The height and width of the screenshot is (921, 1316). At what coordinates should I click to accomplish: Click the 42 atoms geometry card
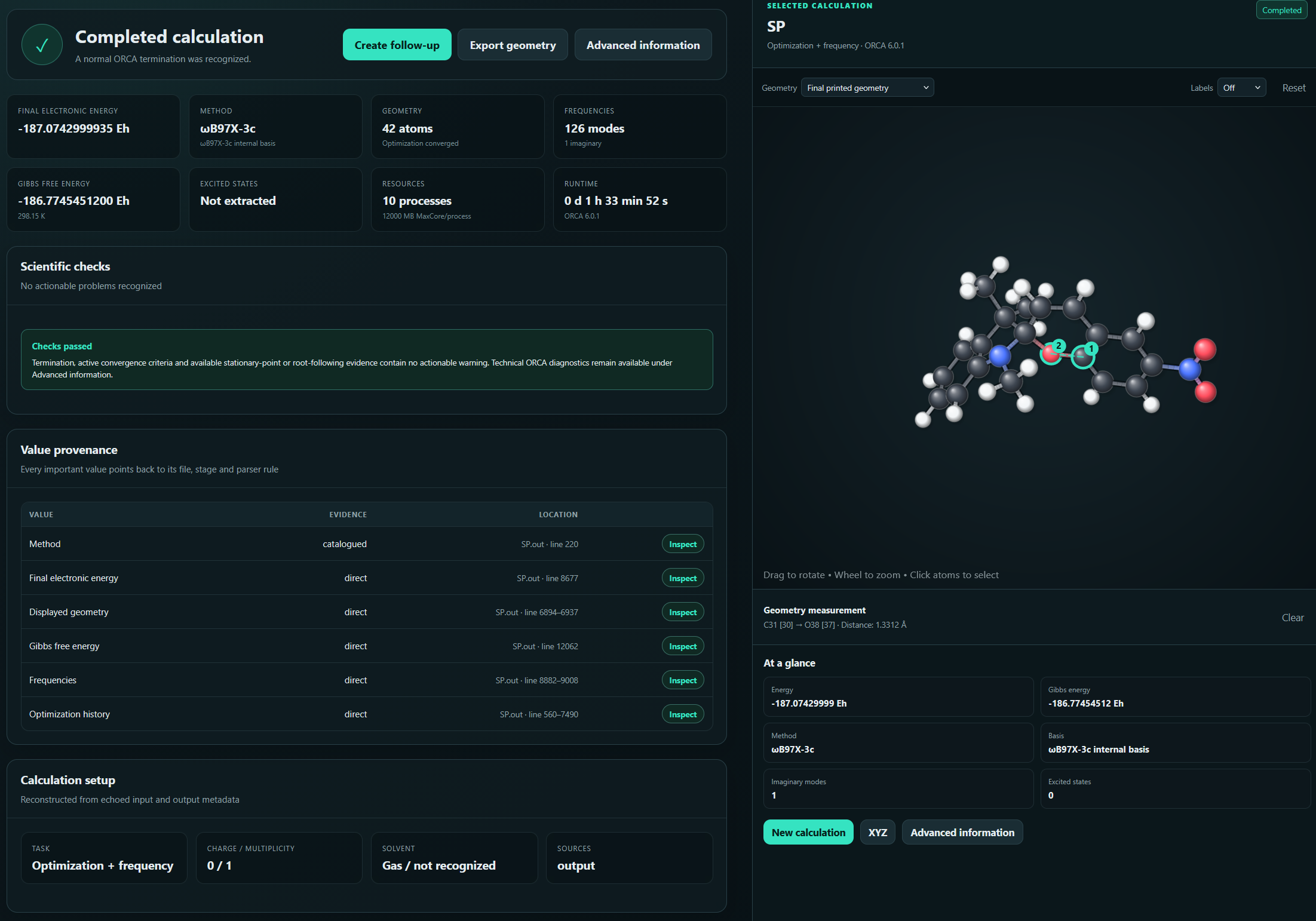458,127
